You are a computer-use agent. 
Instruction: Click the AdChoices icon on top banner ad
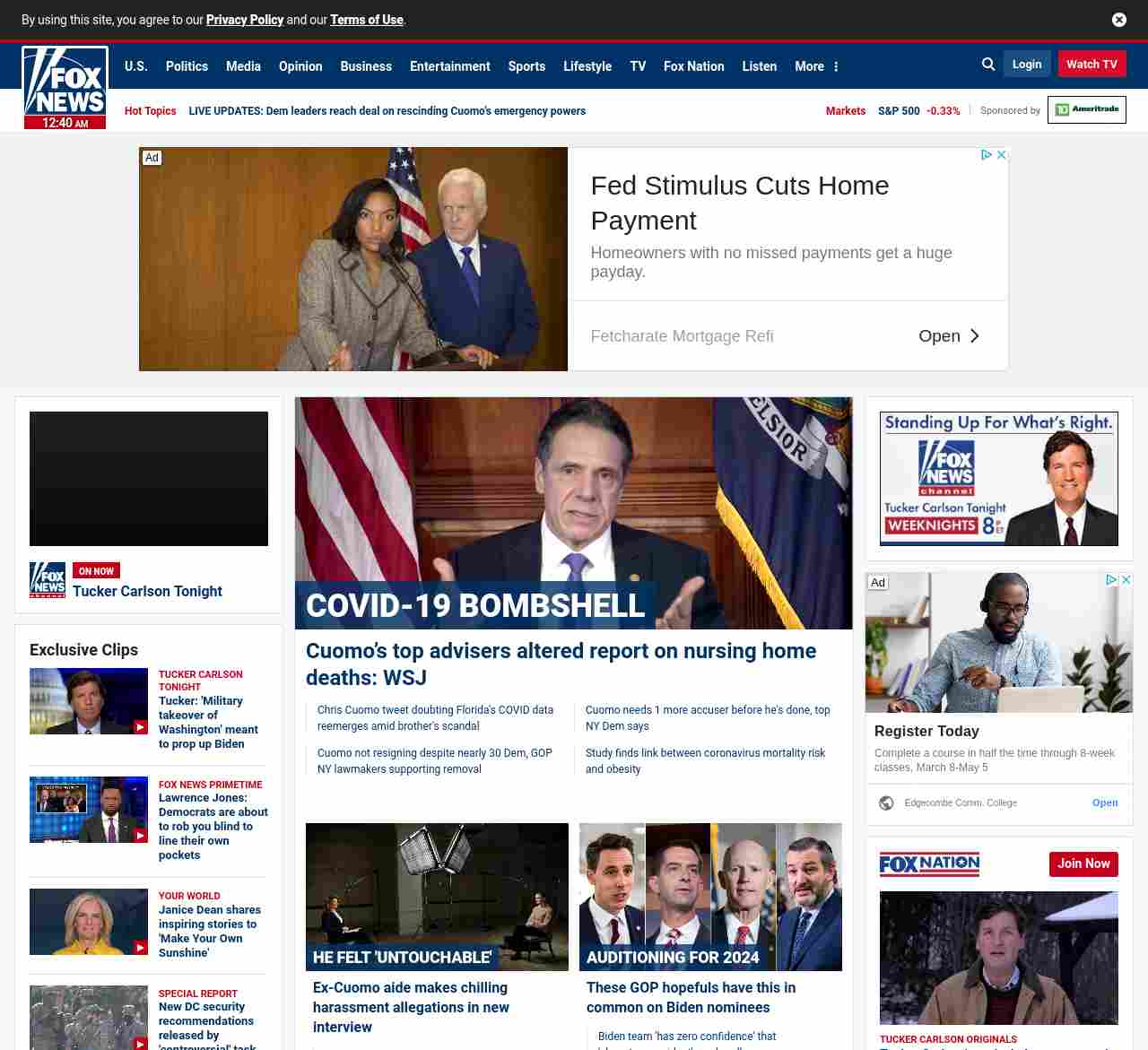986,155
